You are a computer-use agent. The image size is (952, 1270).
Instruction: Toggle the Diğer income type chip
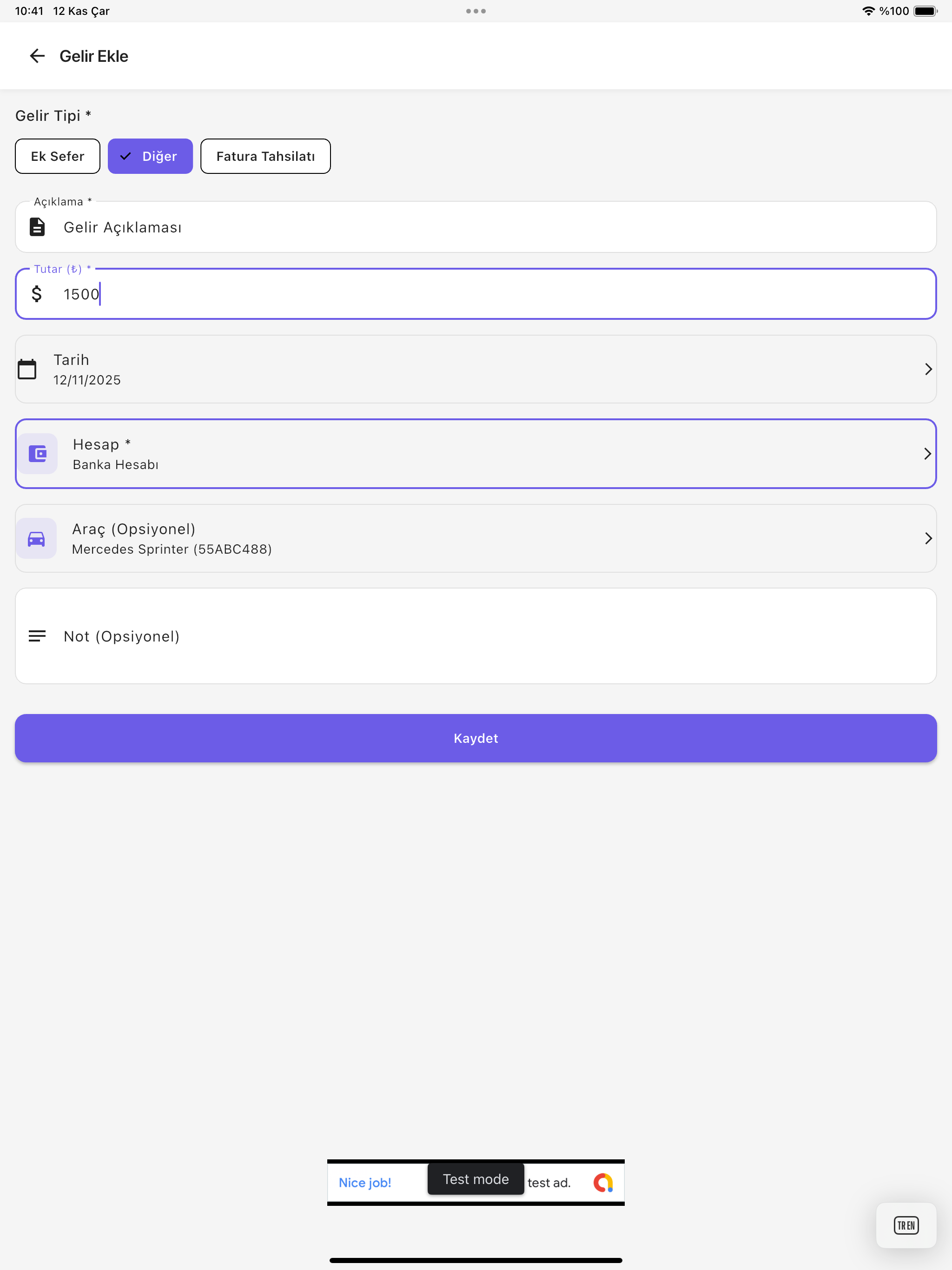coord(151,156)
